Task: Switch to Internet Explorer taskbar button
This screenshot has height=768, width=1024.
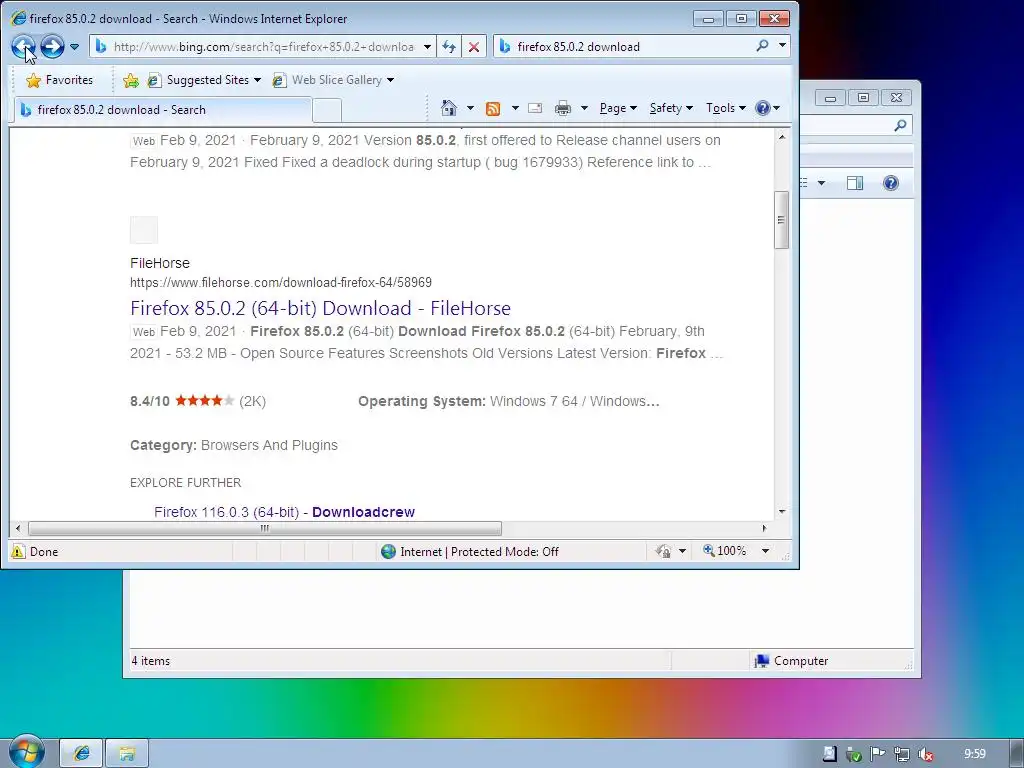Action: (x=82, y=753)
